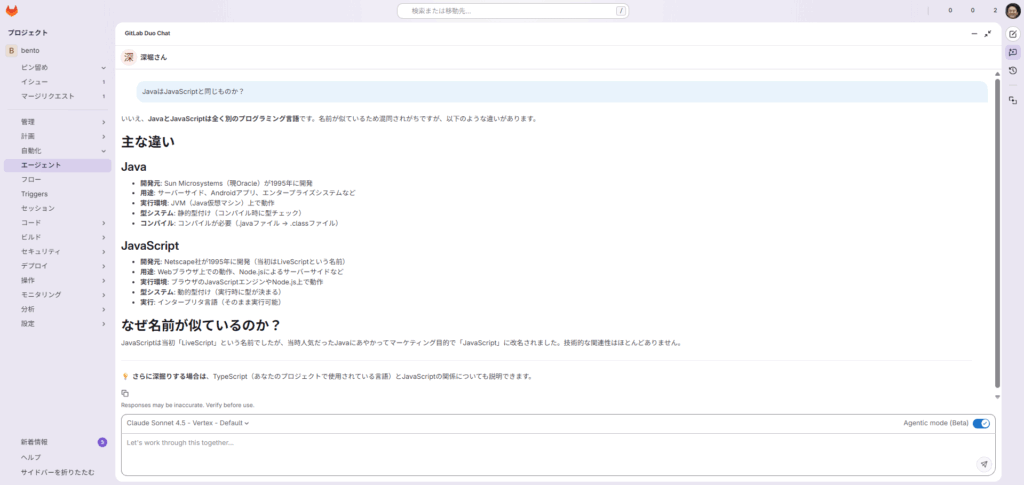
Task: Open the Claude Sonnet 4.5 model dropdown
Action: click(x=188, y=423)
